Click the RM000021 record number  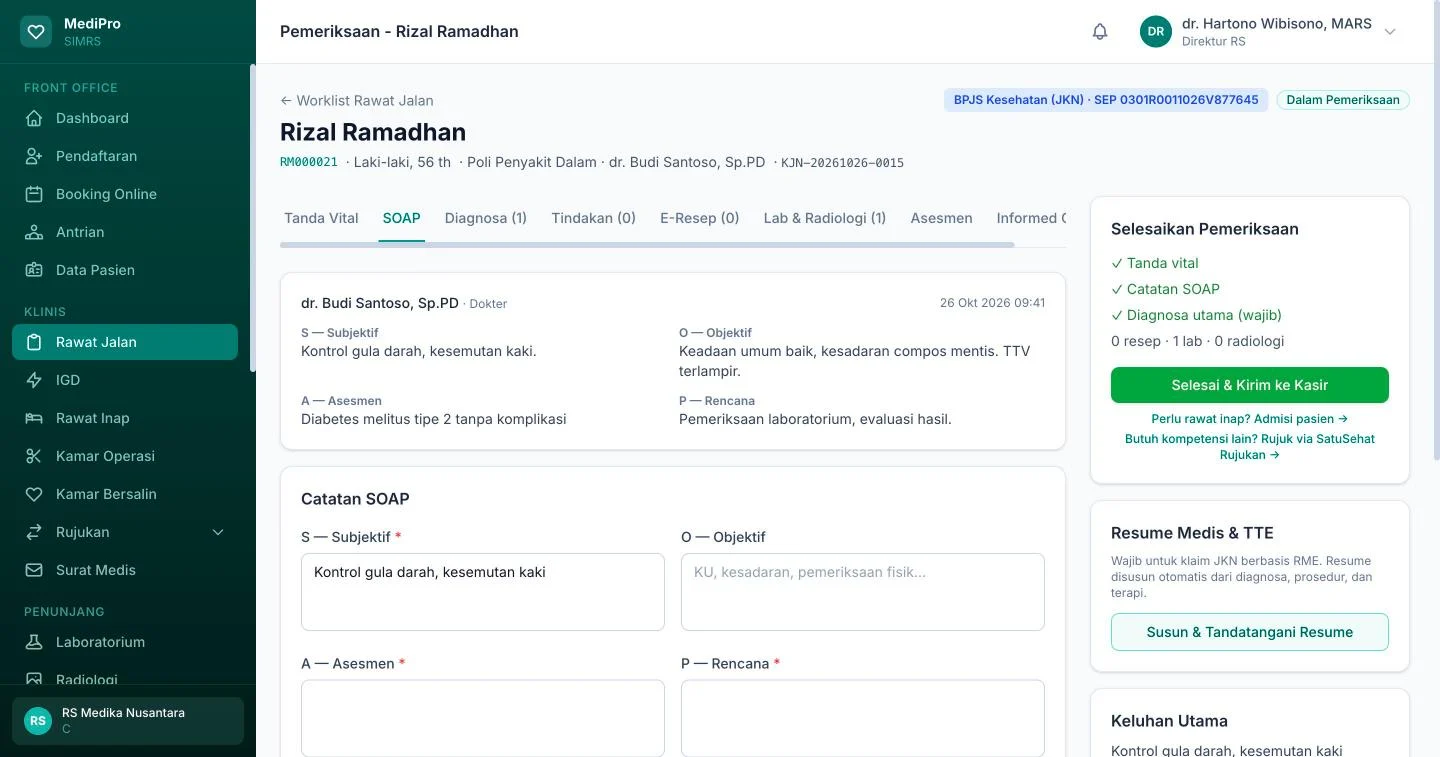(x=309, y=162)
